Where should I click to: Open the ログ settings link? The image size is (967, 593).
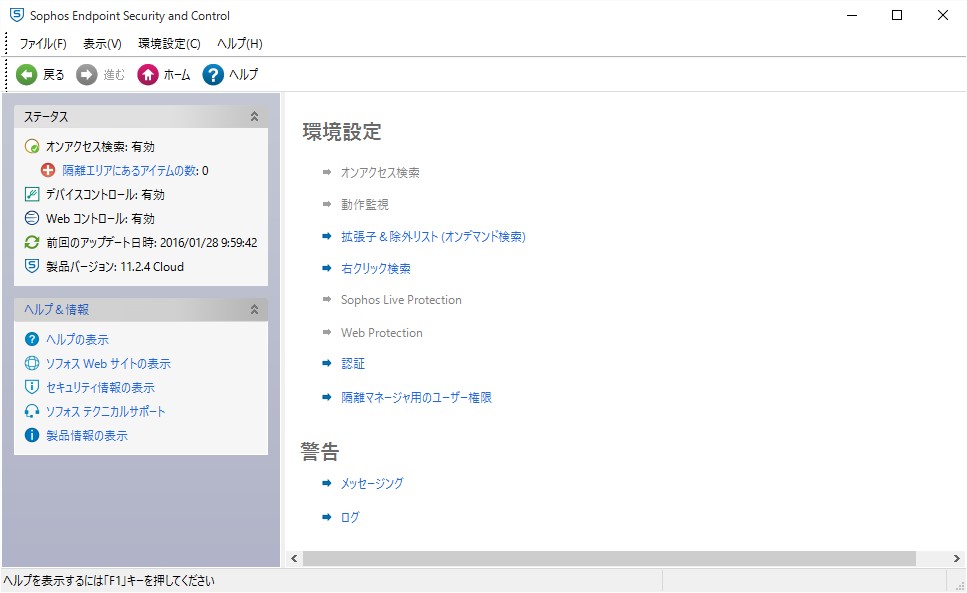tap(350, 517)
